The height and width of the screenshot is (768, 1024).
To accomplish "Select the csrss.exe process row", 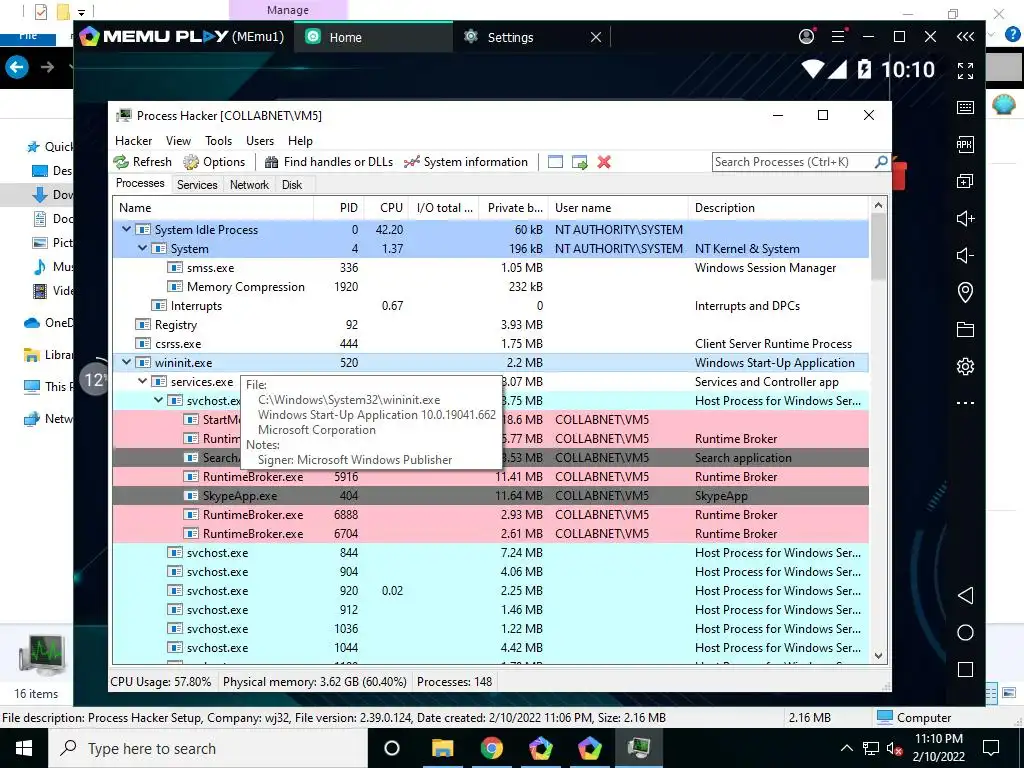I will point(491,344).
